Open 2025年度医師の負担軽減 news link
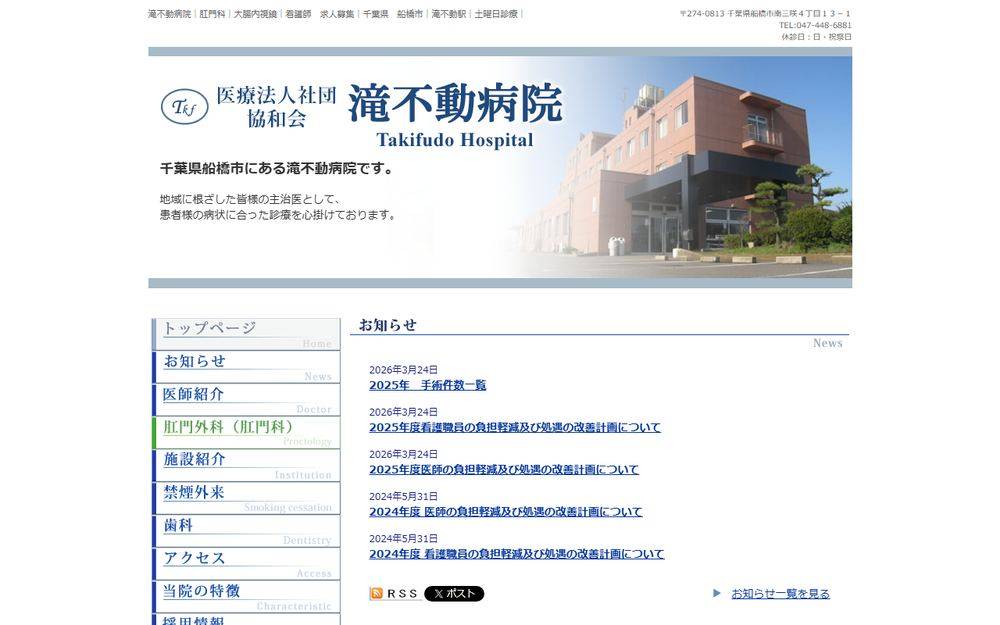The image size is (1000, 625). (504, 469)
